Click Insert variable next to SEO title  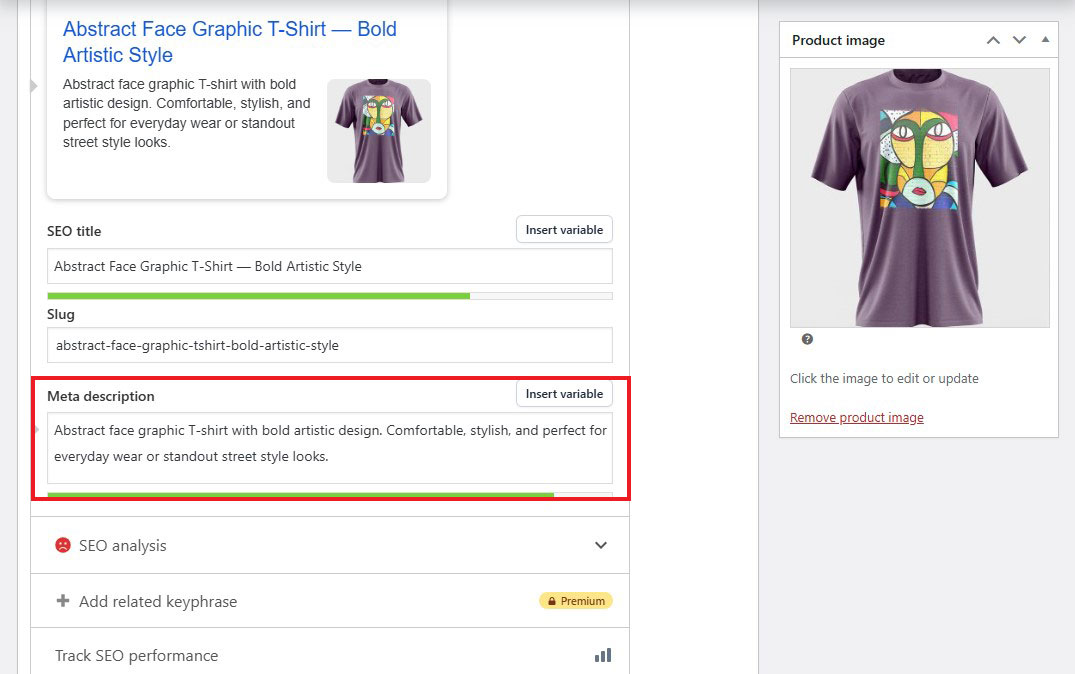564,229
